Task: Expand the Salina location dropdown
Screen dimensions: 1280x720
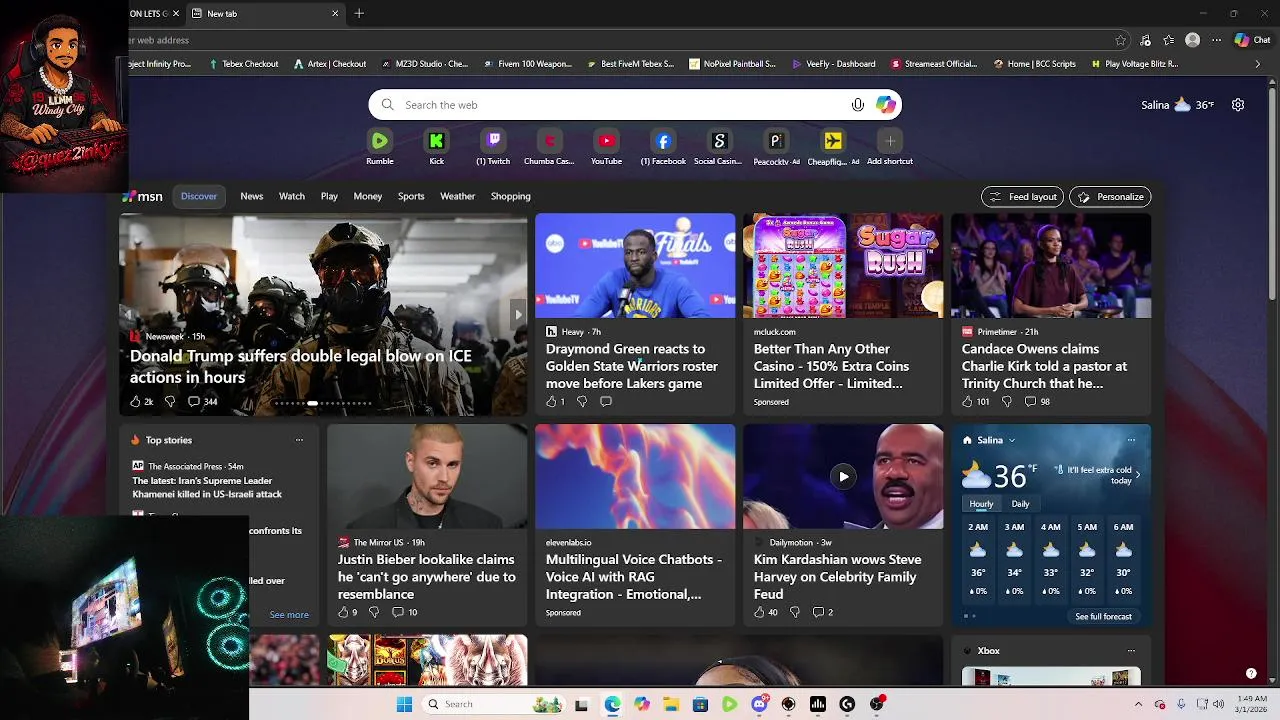Action: click(x=1012, y=440)
